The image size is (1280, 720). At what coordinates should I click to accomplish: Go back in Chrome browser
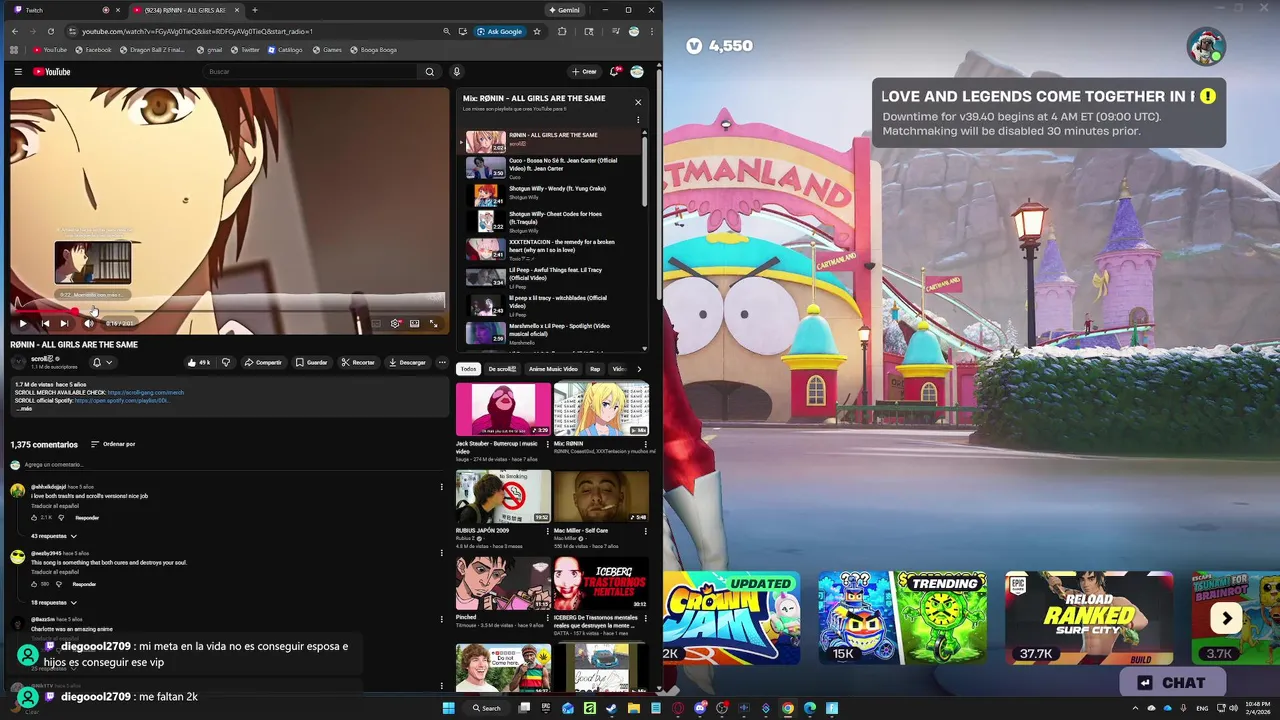point(14,31)
